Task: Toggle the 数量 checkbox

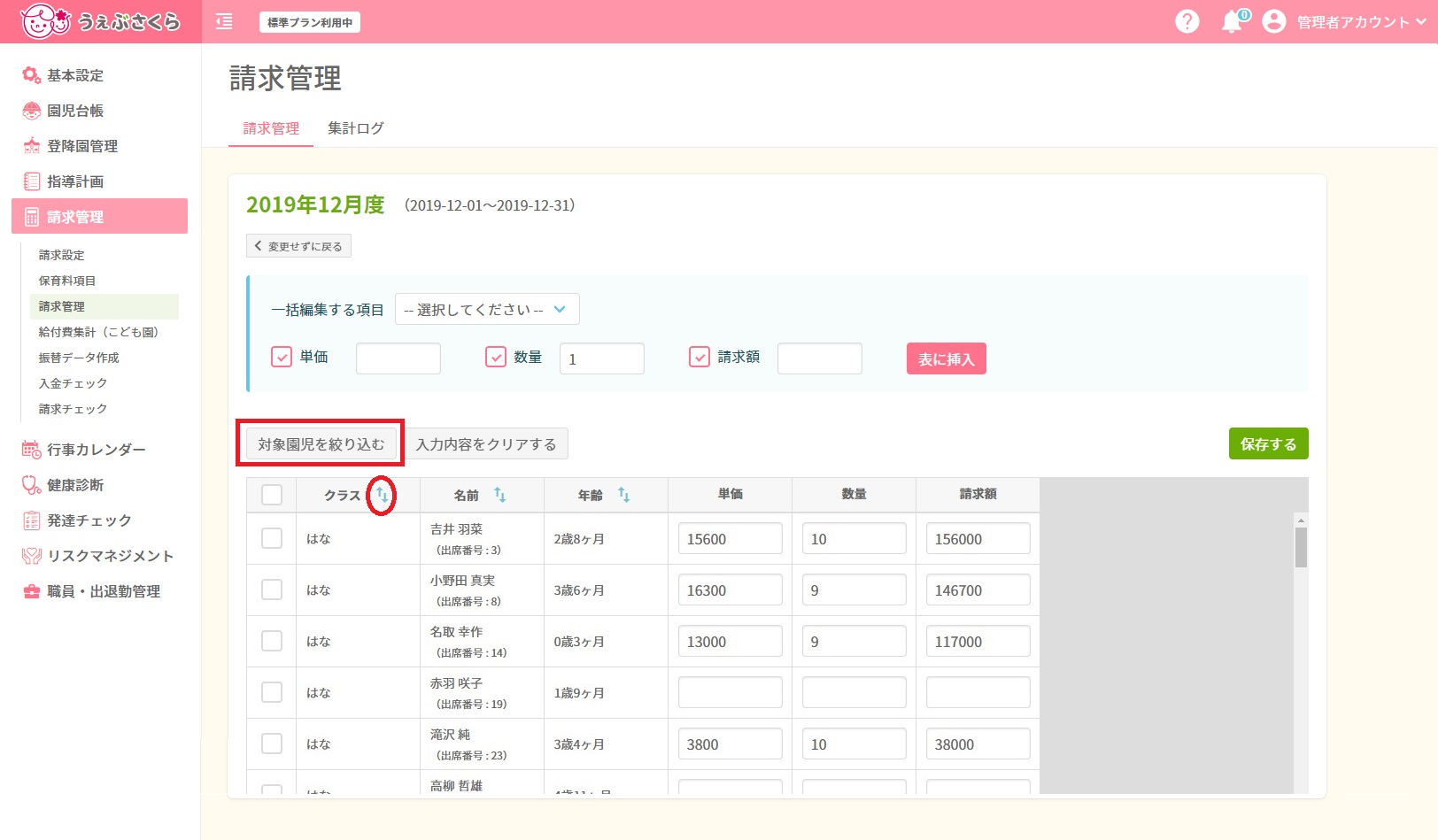Action: tap(496, 357)
